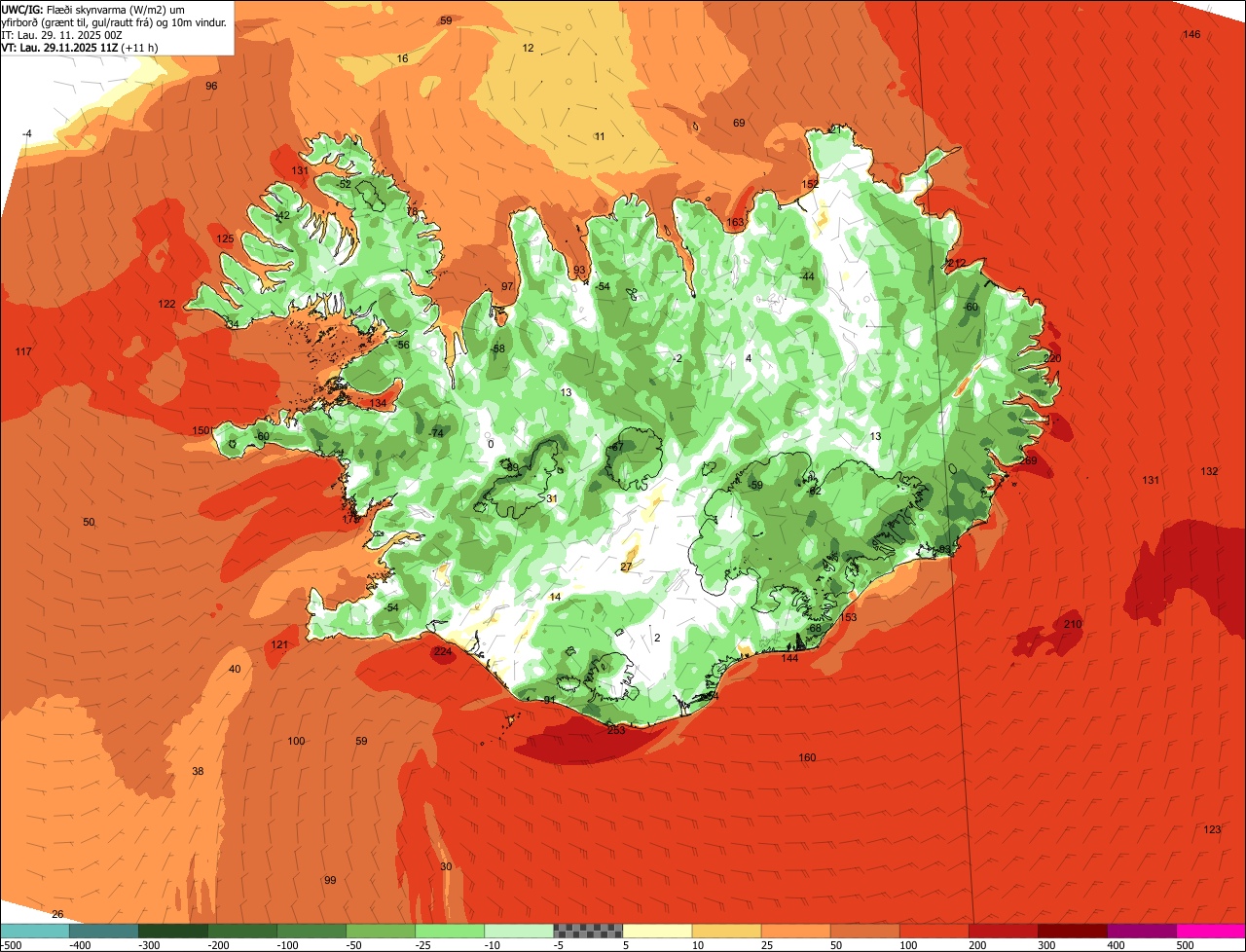The height and width of the screenshot is (952, 1246).
Task: Pick the magenta swatch above 500
Action: [1210, 931]
